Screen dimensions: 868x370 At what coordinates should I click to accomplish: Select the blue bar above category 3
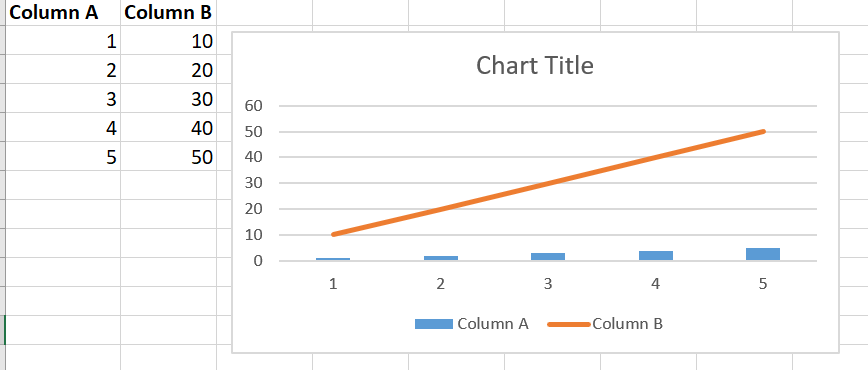[548, 256]
